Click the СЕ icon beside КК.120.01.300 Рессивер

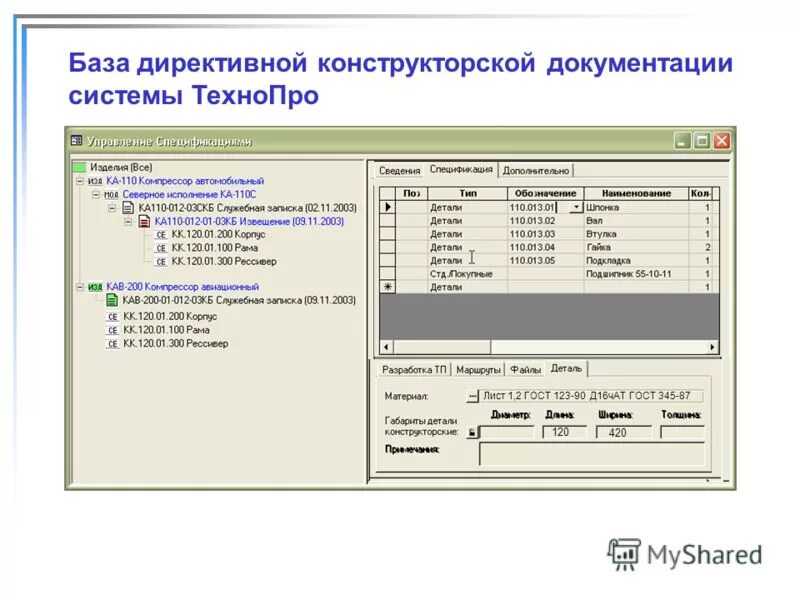click(x=161, y=262)
